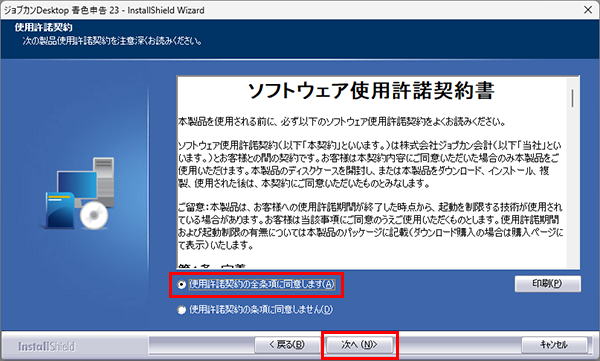The width and height of the screenshot is (600, 361).
Task: Click the paragraph beginning ご留意:本製品は
Action: click(370, 226)
